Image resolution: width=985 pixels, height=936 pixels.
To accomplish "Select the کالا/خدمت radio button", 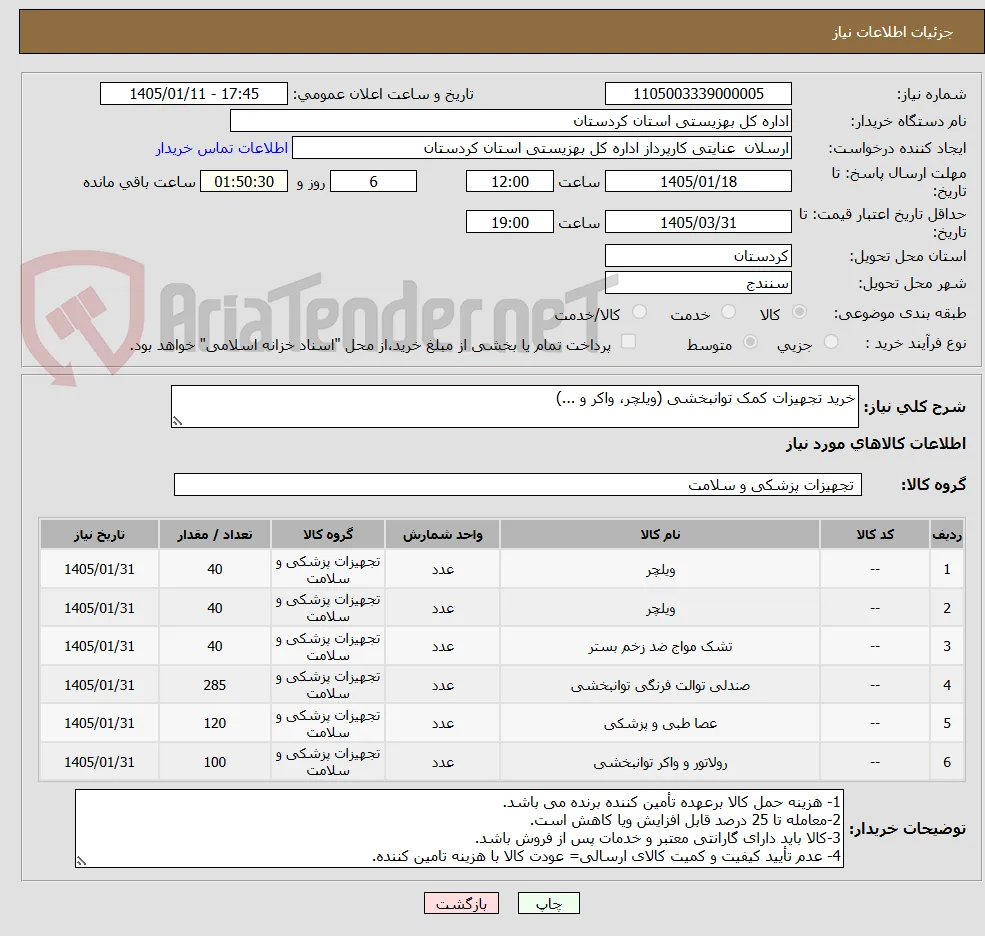I will tap(639, 312).
